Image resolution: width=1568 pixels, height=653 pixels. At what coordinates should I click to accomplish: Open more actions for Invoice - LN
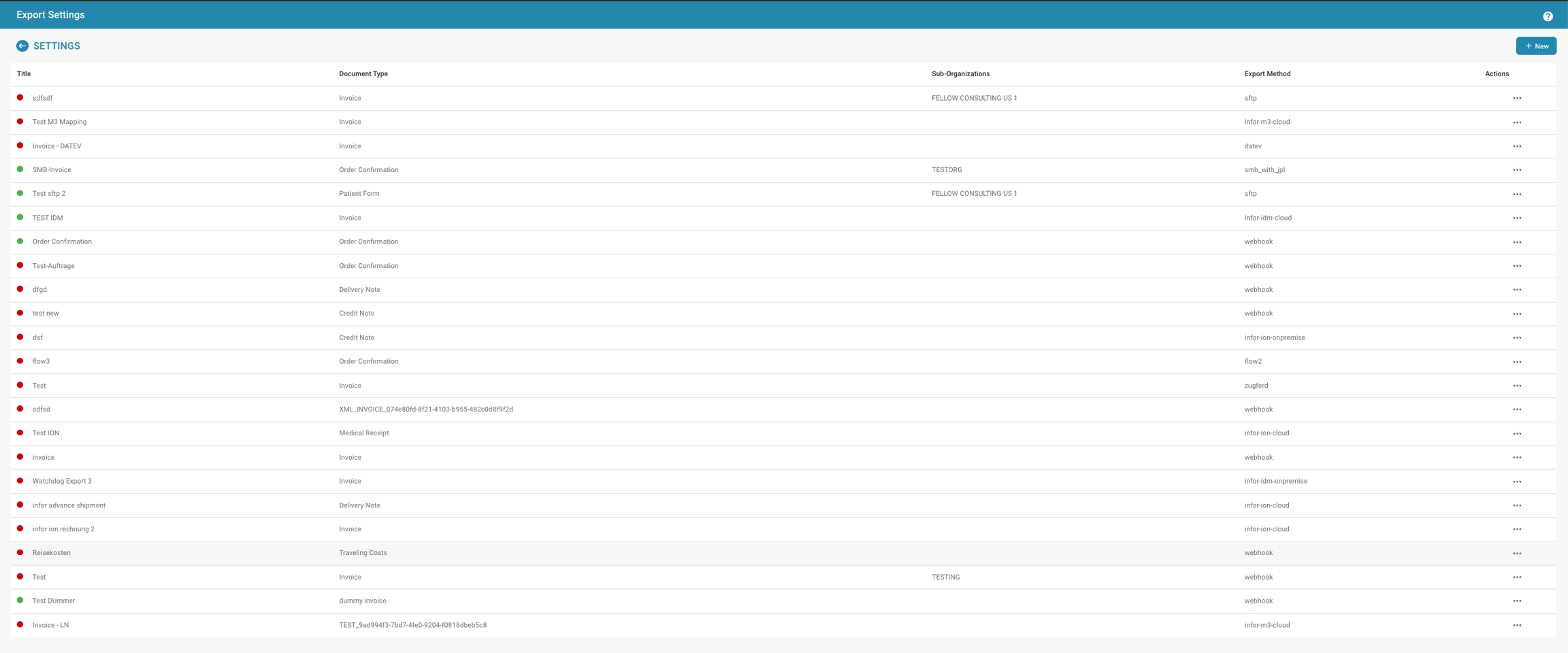coord(1517,625)
